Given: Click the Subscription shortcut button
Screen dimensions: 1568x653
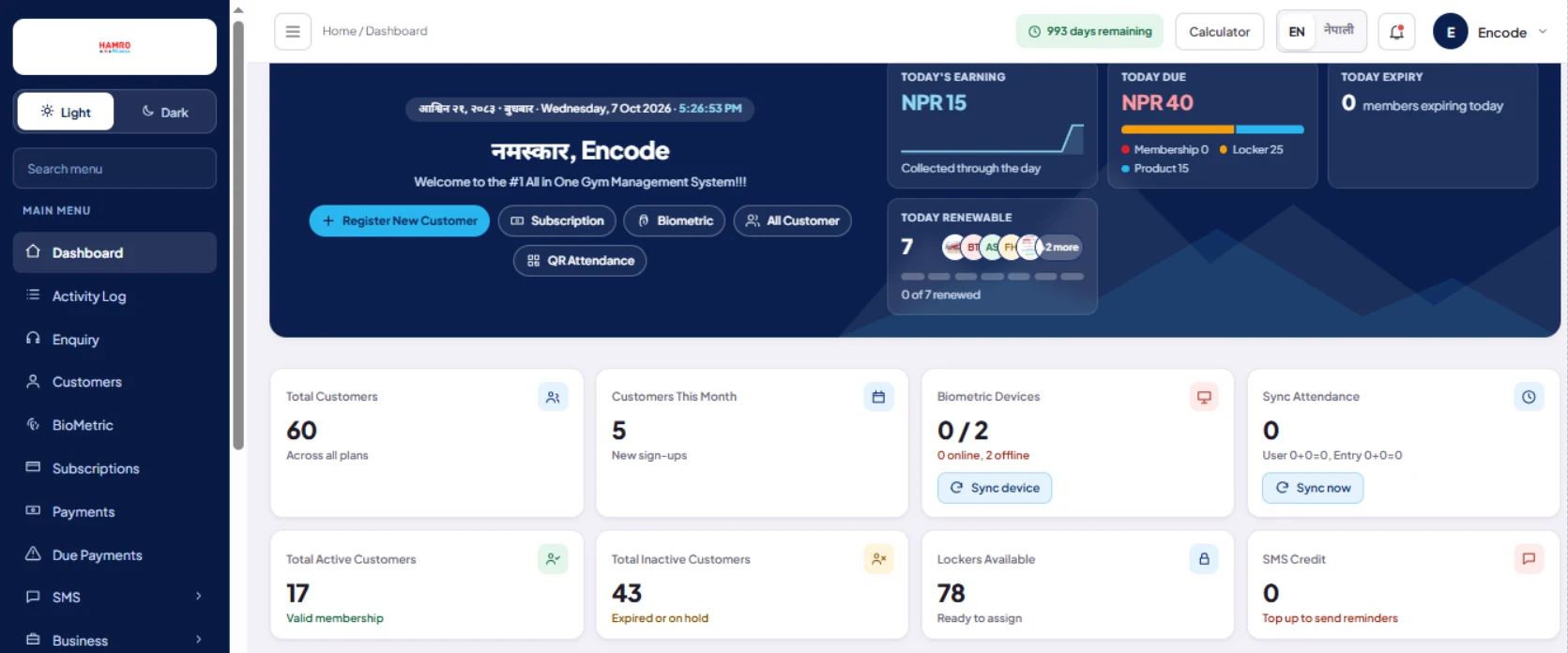Looking at the screenshot, I should [x=557, y=220].
